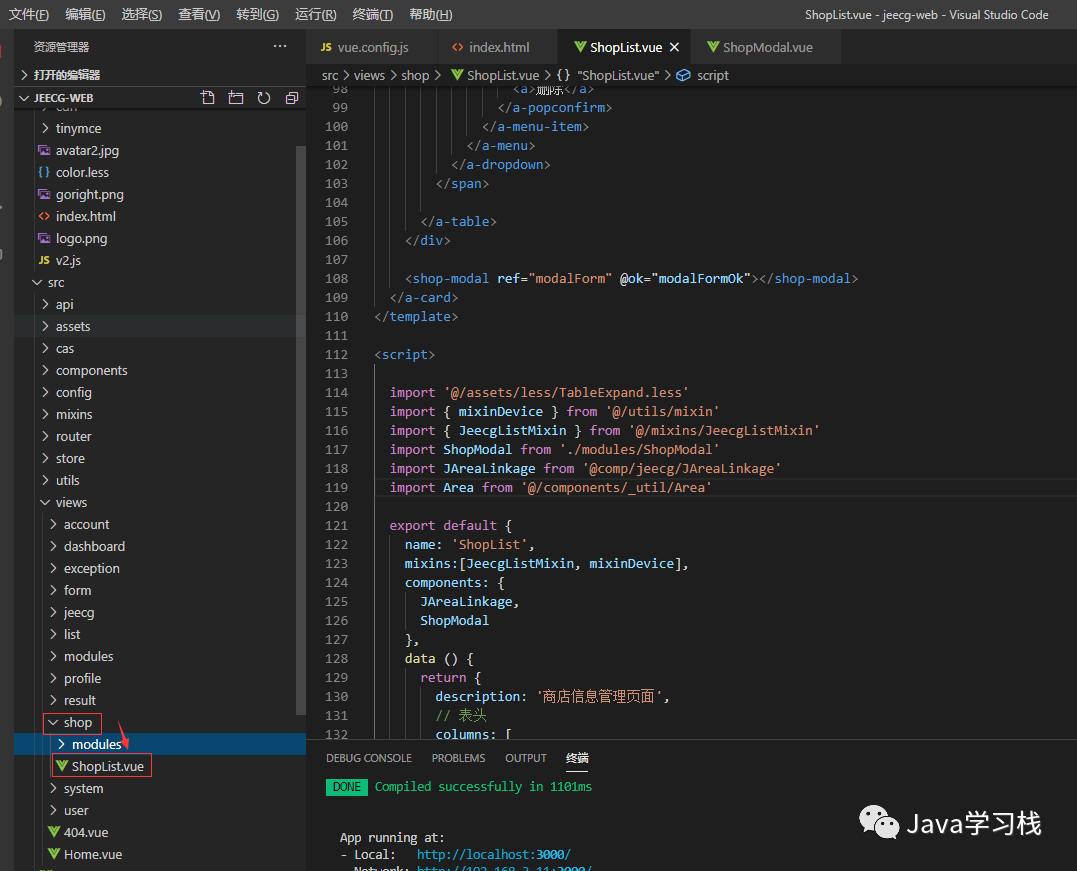Collapse the shop folder
Screen dimensions: 1077x871
(159, 722)
